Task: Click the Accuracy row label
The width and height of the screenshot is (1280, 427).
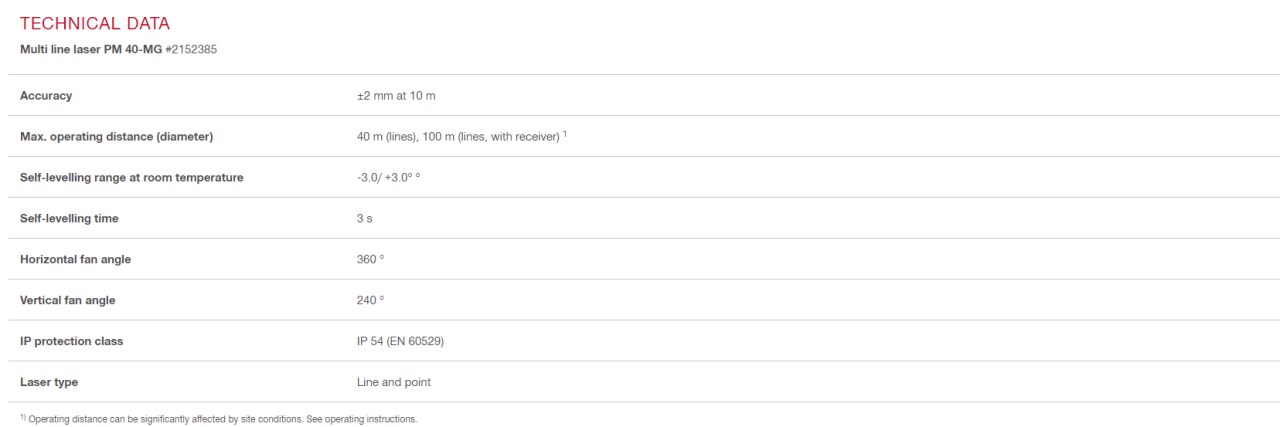Action: (x=46, y=95)
